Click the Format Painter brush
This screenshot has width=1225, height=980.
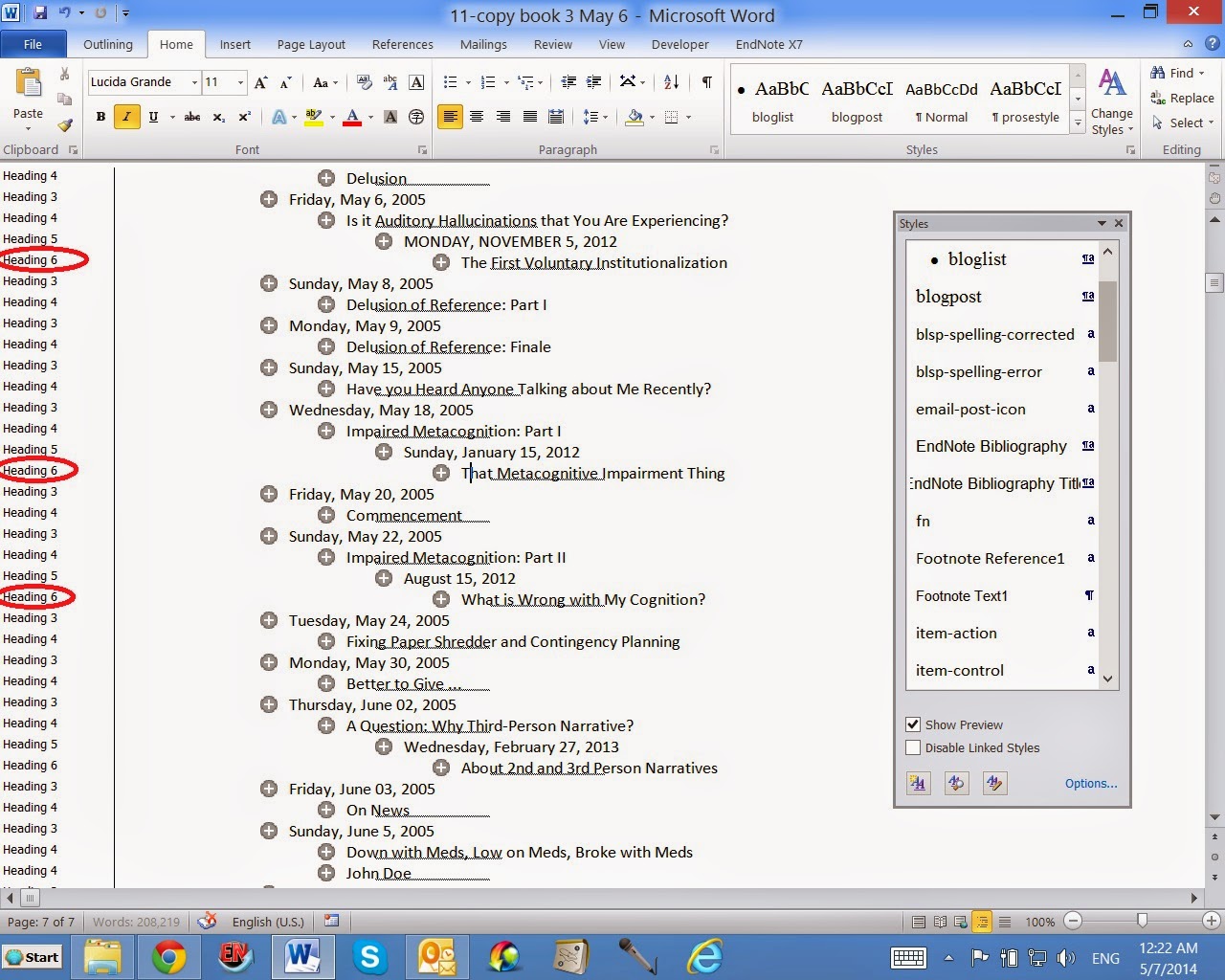pos(65,124)
